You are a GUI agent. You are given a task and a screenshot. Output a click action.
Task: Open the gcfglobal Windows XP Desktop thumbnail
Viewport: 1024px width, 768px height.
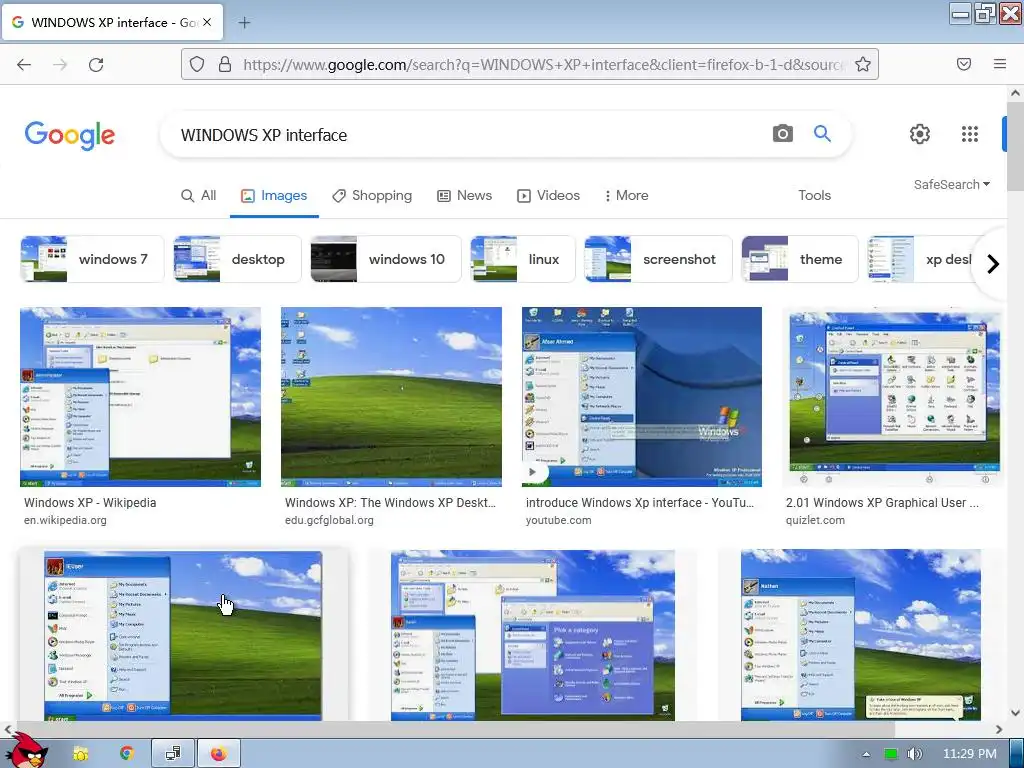[x=391, y=397]
